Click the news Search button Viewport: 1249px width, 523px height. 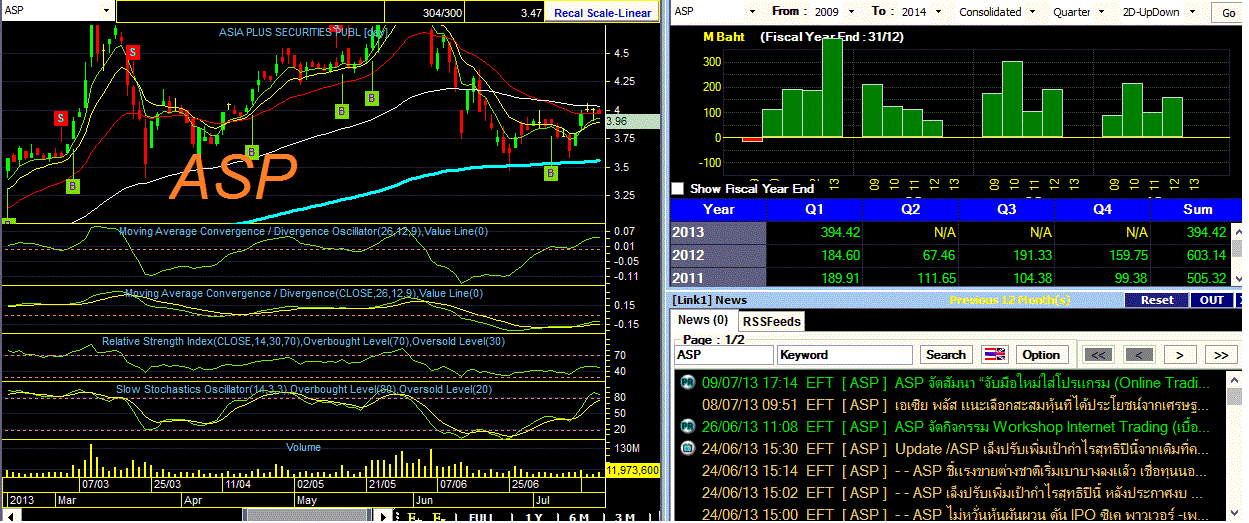[946, 355]
